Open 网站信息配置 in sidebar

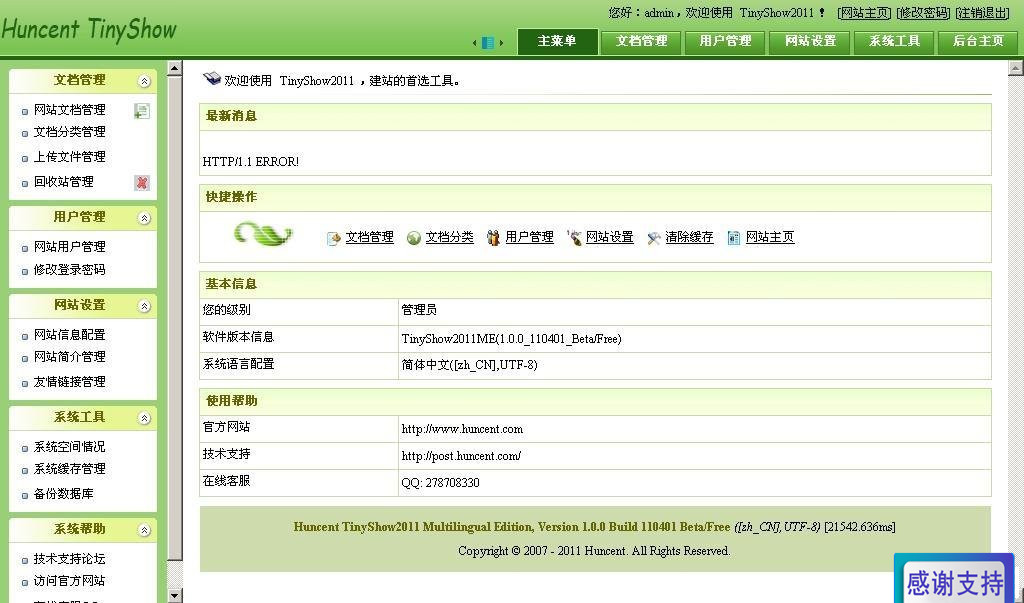pos(69,335)
